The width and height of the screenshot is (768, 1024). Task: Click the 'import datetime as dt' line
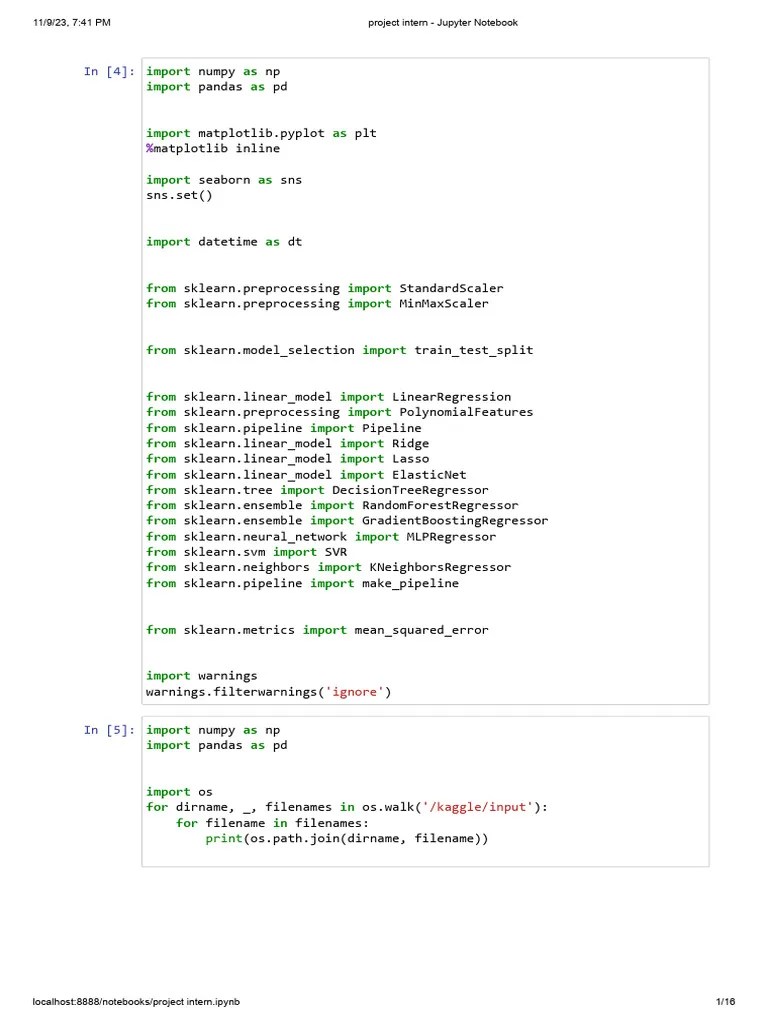pyautogui.click(x=224, y=242)
